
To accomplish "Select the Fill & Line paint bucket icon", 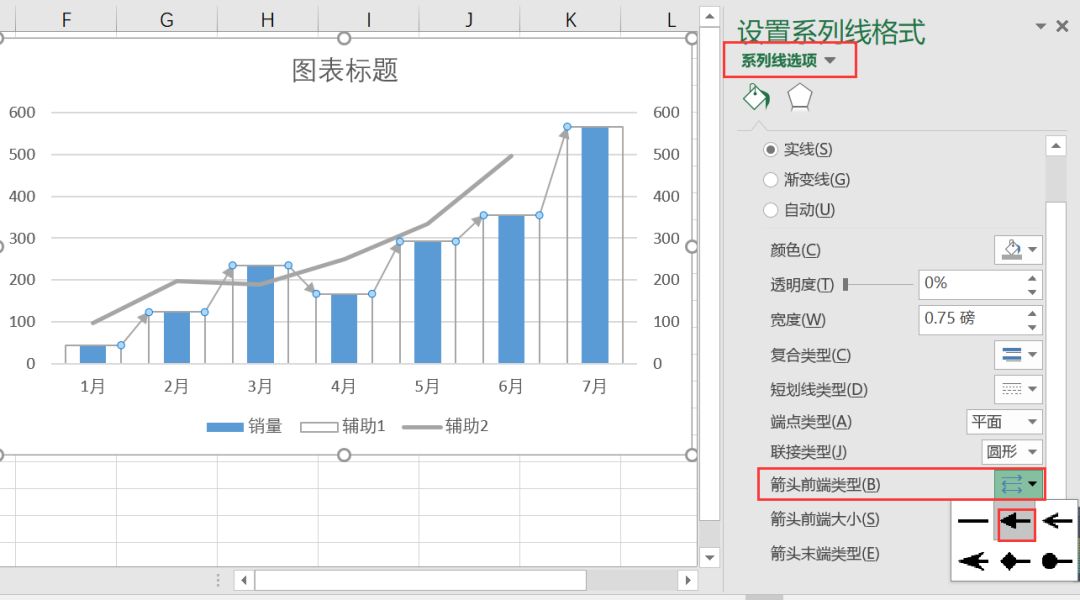I will (x=757, y=96).
